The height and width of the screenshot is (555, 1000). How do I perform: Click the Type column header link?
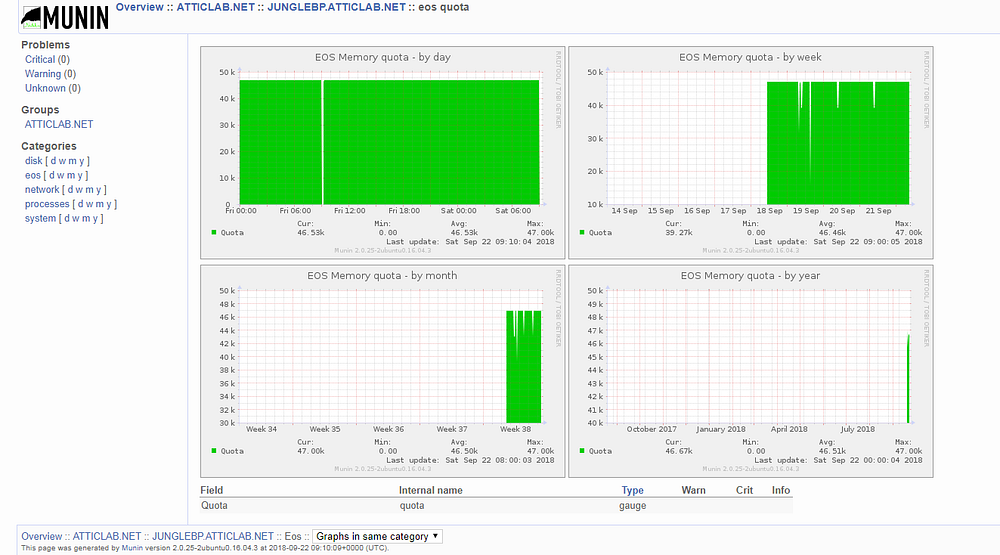[x=633, y=490]
